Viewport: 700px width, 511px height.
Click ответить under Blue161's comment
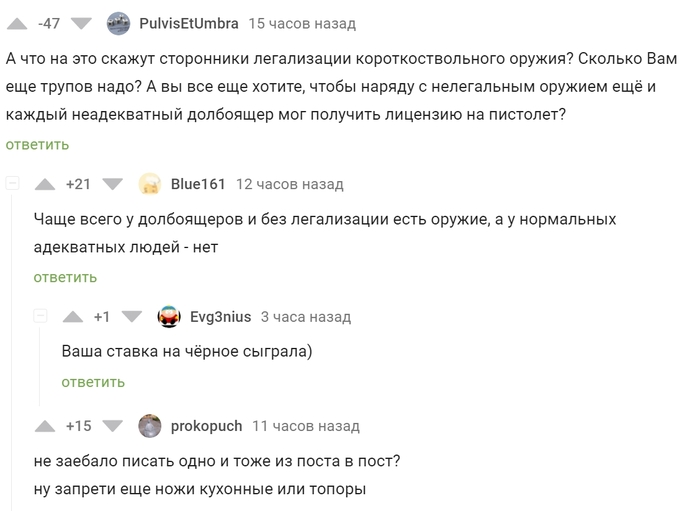click(x=65, y=277)
